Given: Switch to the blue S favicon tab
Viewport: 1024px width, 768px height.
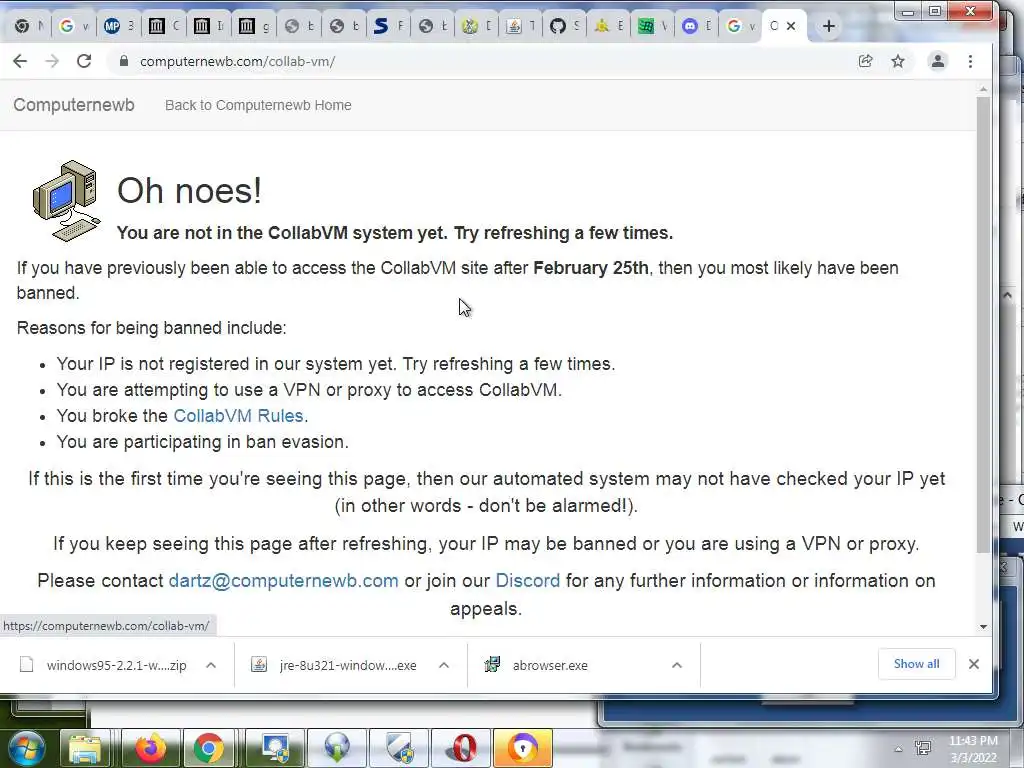Looking at the screenshot, I should (387, 26).
